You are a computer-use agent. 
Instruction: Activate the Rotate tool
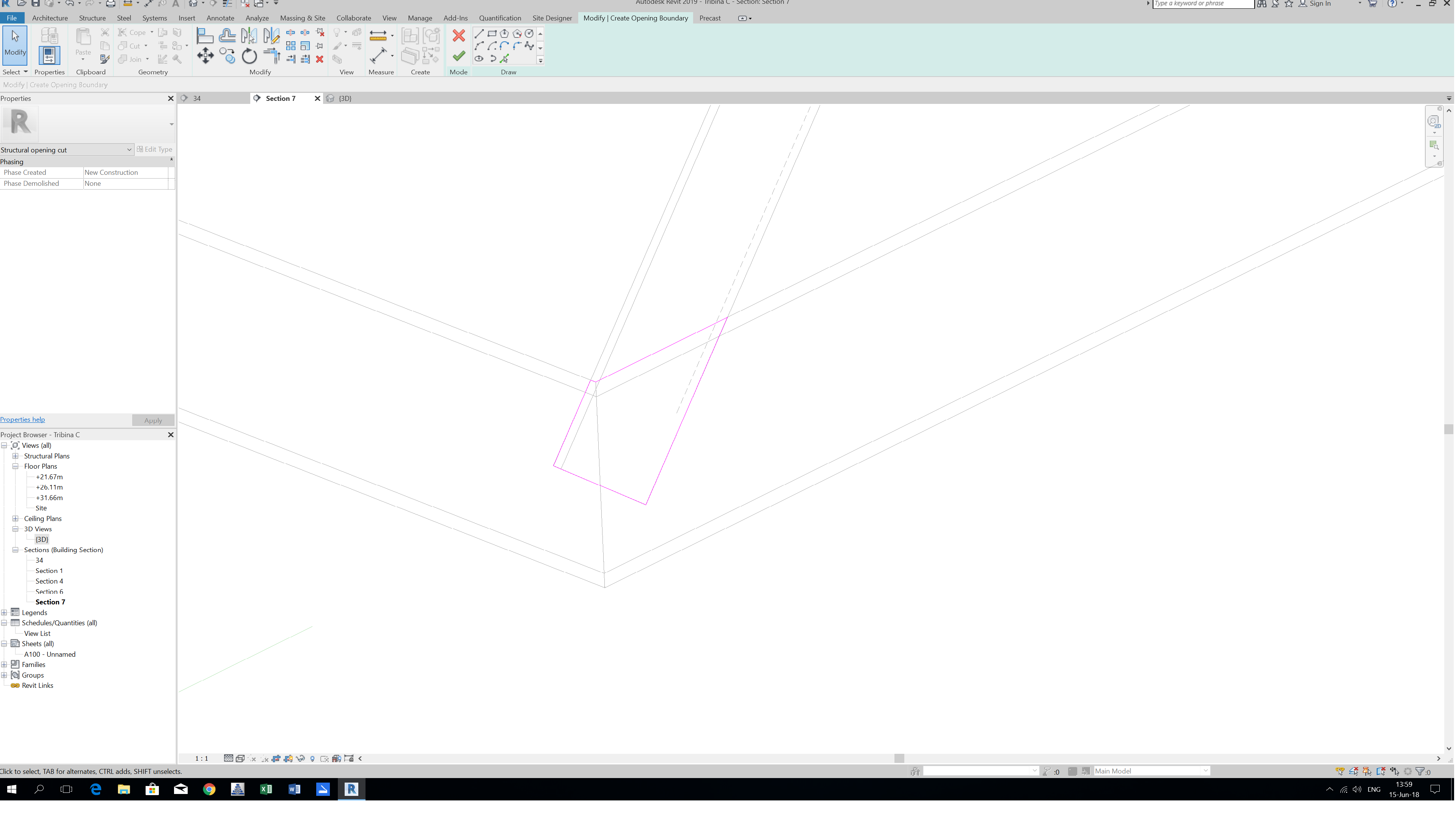coord(249,56)
